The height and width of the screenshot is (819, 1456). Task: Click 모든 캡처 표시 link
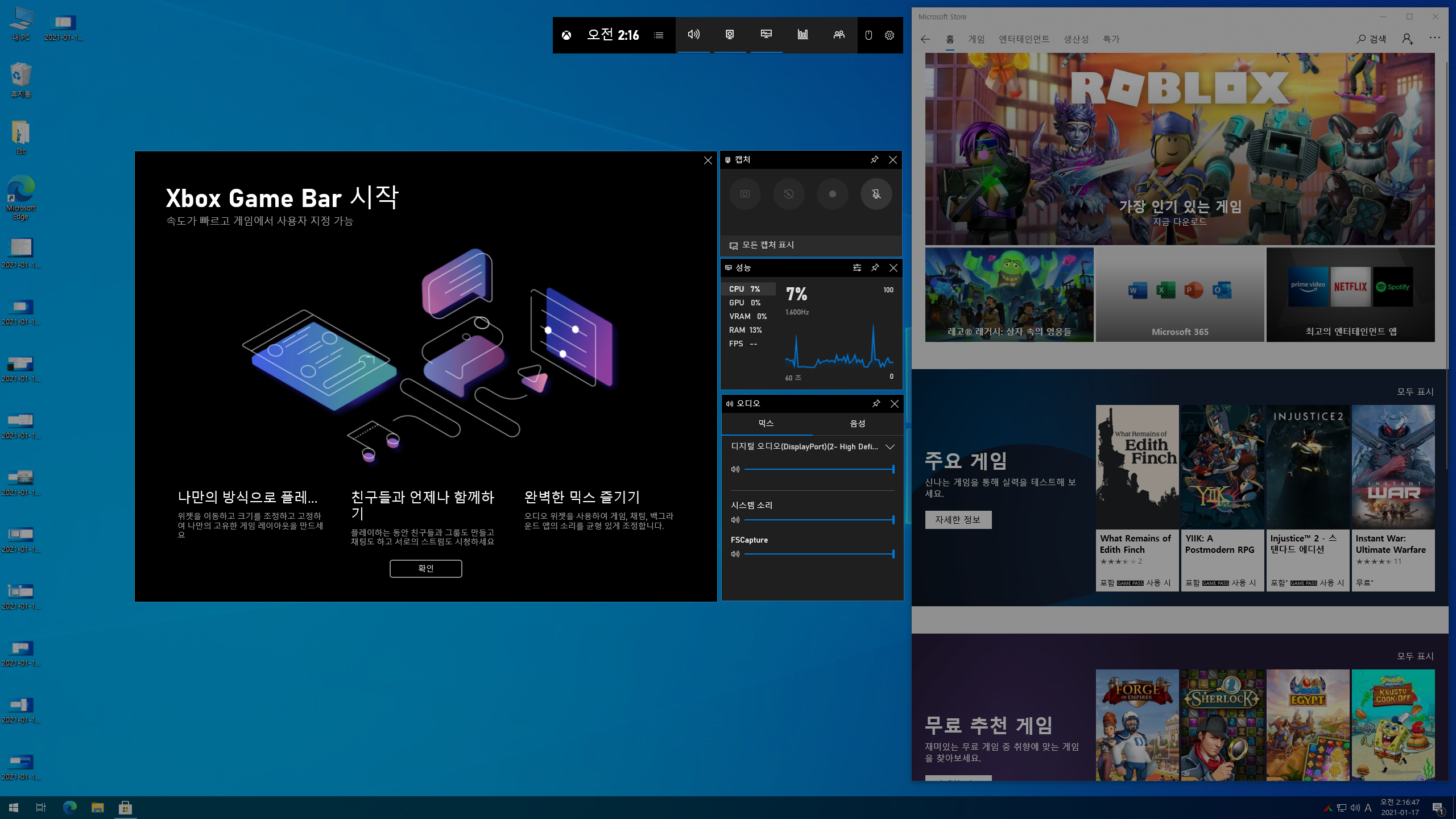(767, 245)
